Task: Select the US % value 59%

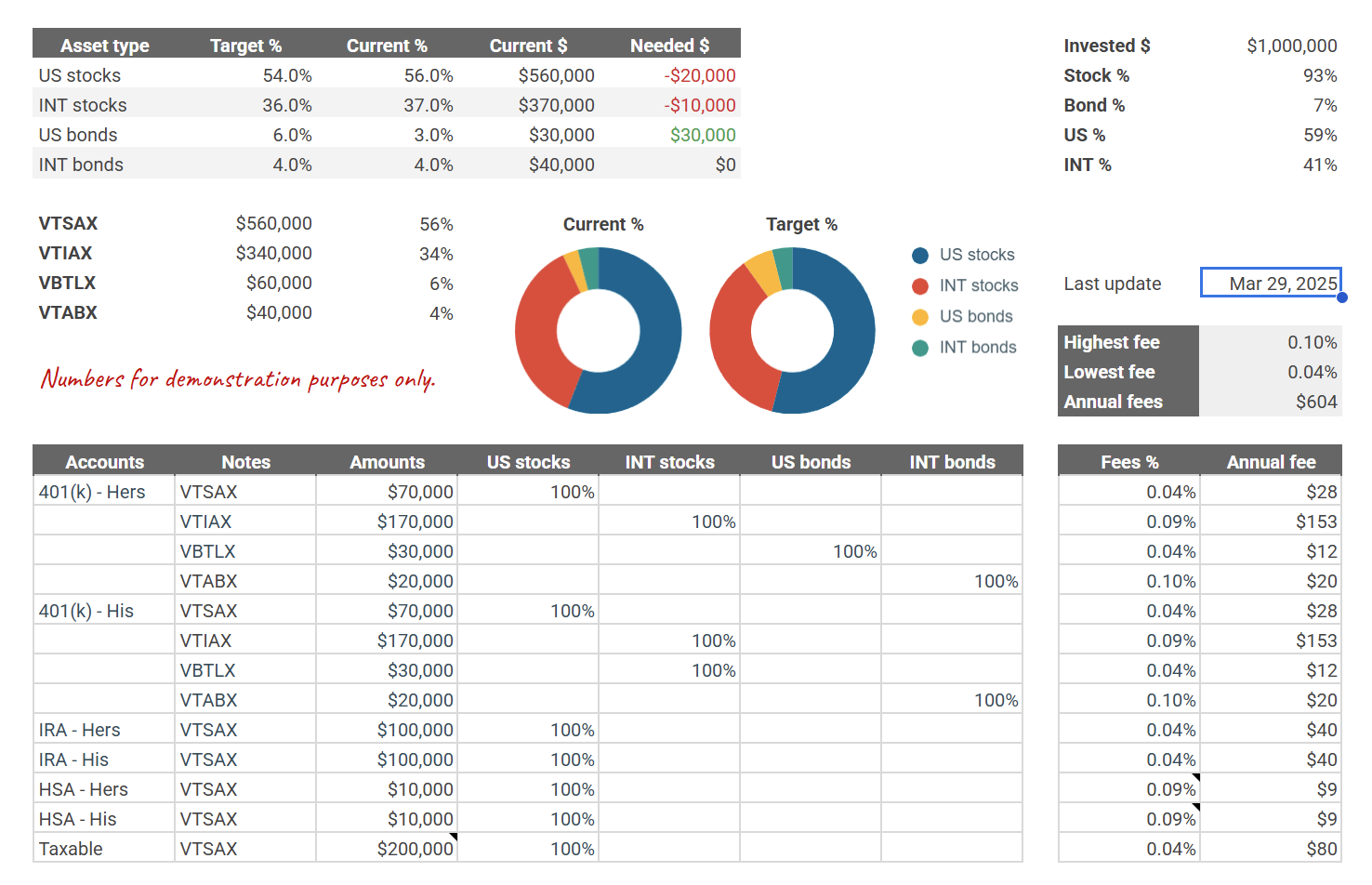Action: 1320,135
